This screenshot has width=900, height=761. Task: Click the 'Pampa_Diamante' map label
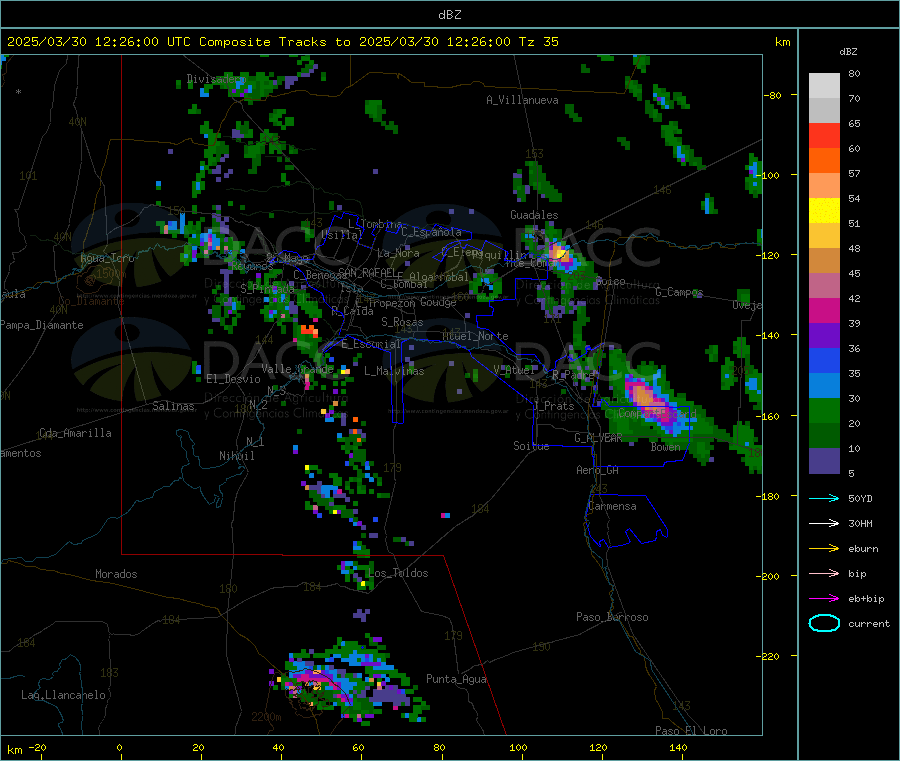click(x=42, y=325)
